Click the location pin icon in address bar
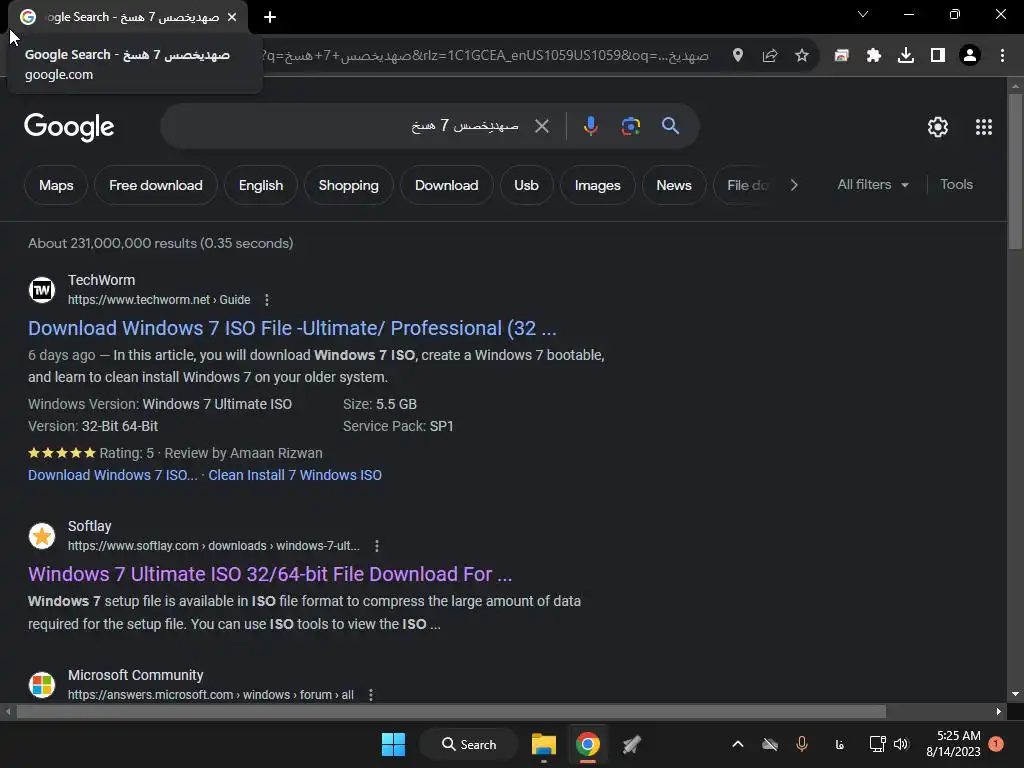The image size is (1024, 768). point(738,56)
